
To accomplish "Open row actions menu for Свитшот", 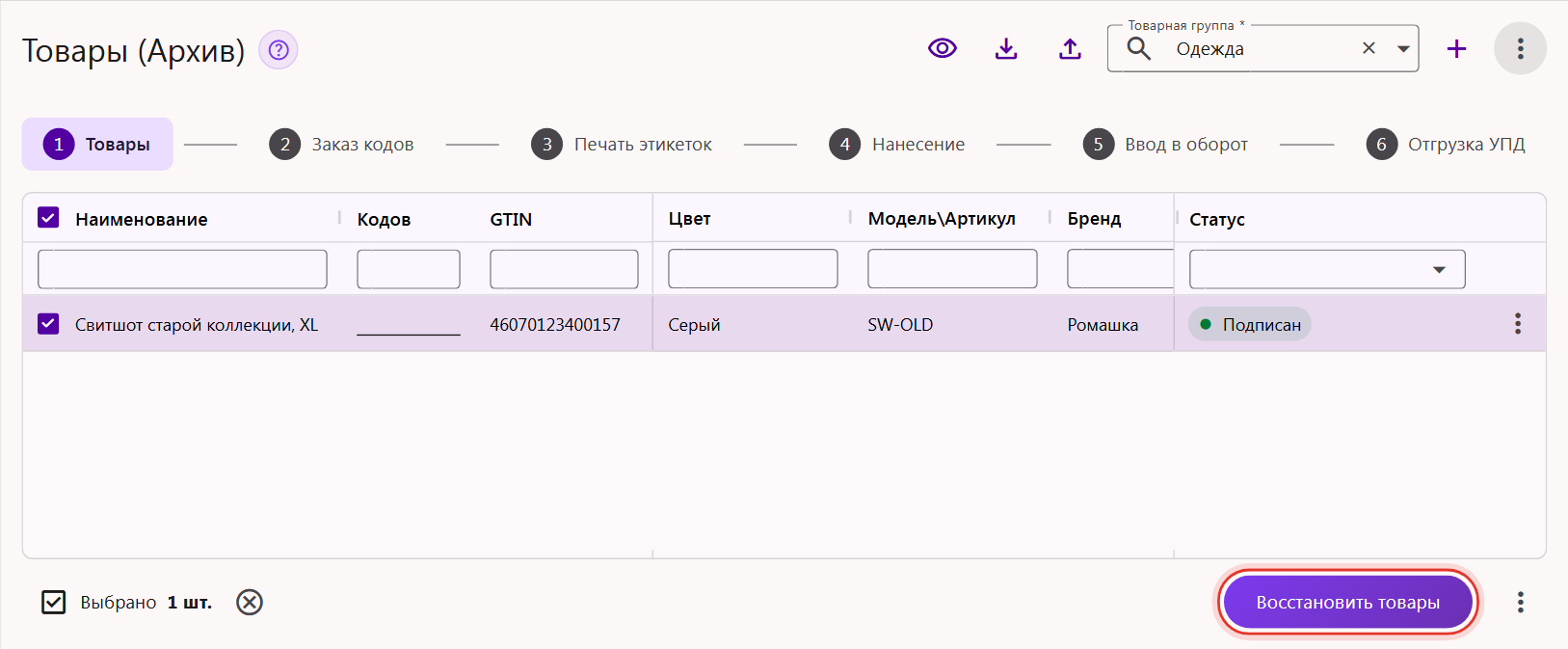I will (x=1517, y=323).
